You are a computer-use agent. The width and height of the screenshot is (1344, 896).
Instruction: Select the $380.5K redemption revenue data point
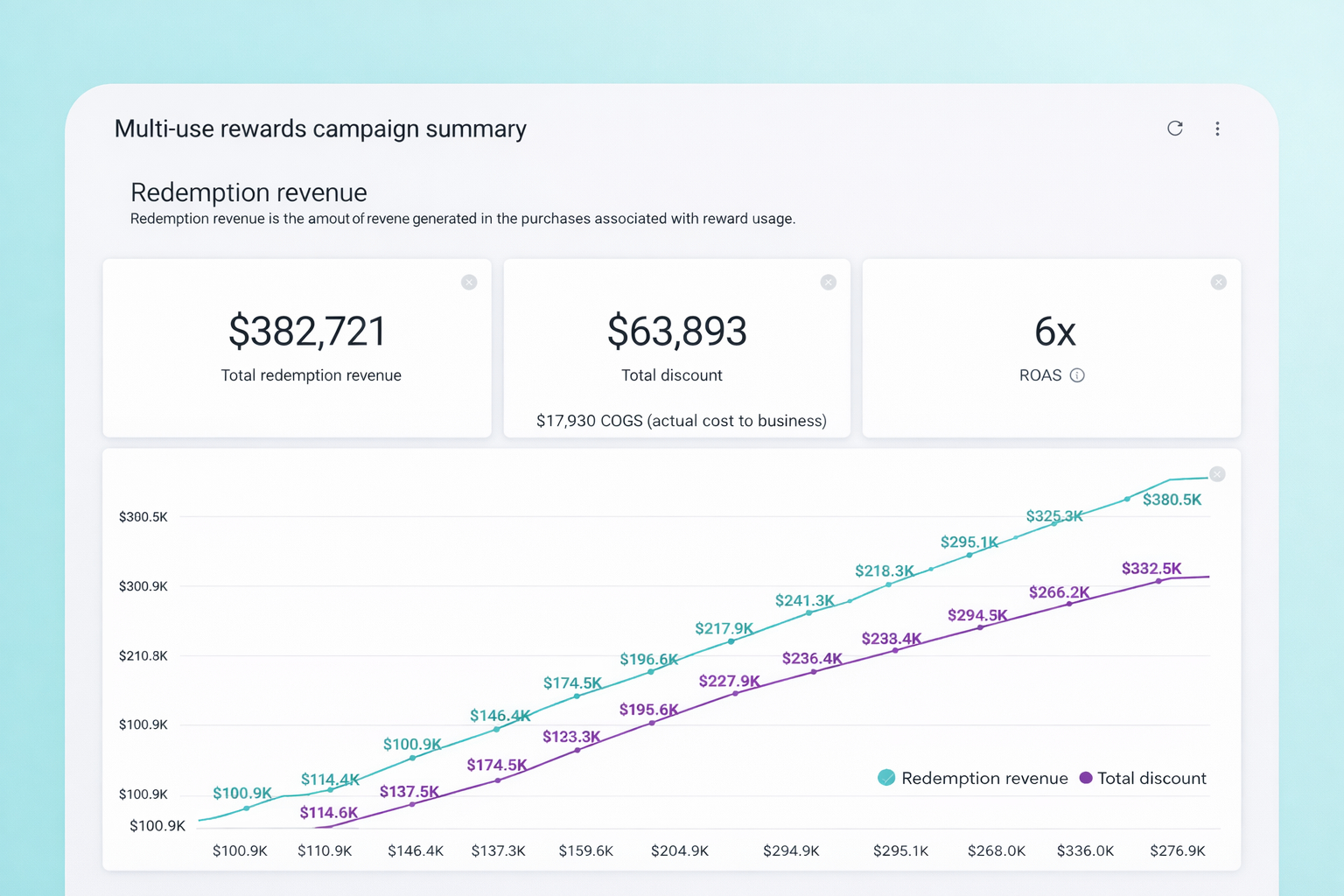click(x=1127, y=499)
